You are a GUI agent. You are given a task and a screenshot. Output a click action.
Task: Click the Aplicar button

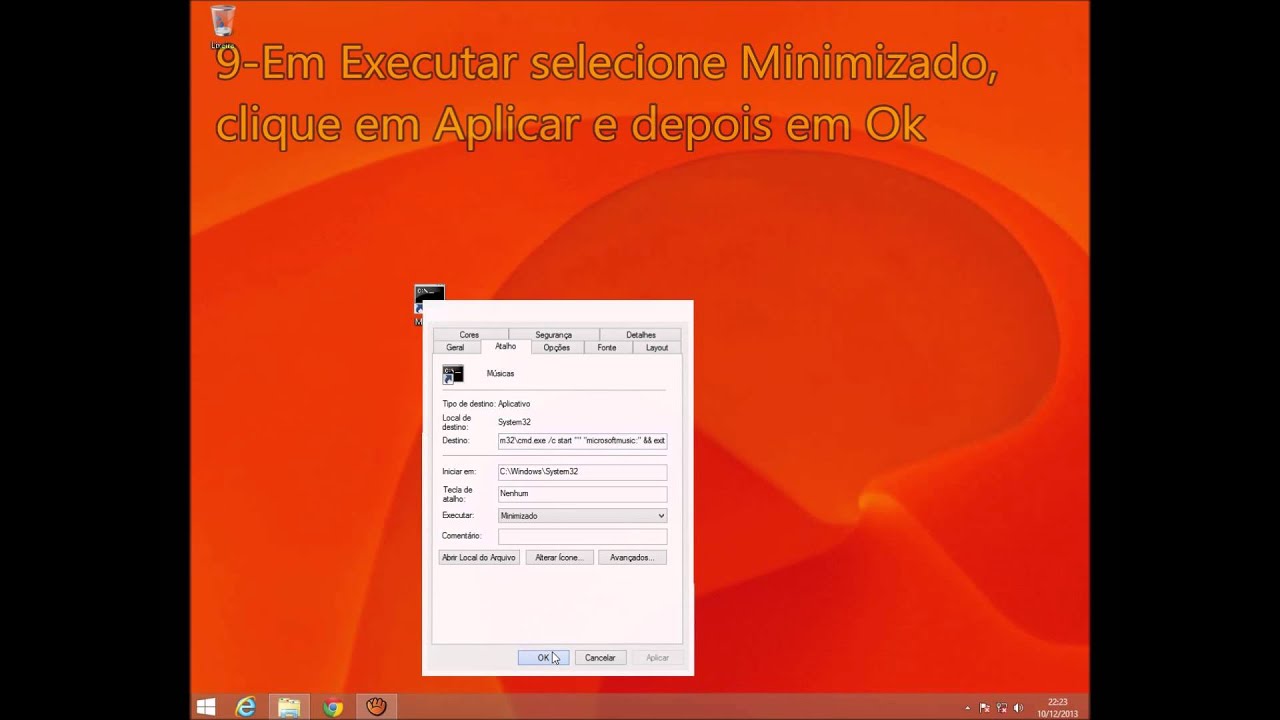click(x=657, y=657)
